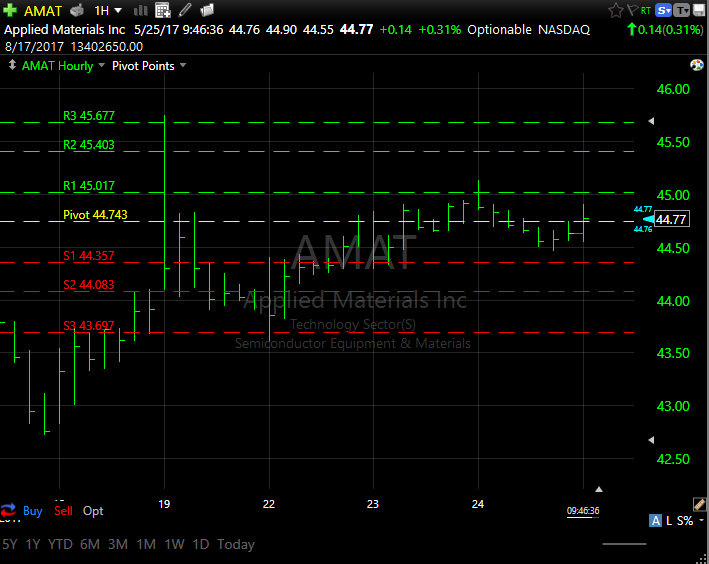Click the AMAT Hourly plot label
Viewport: 709px width, 564px height.
pyautogui.click(x=57, y=66)
